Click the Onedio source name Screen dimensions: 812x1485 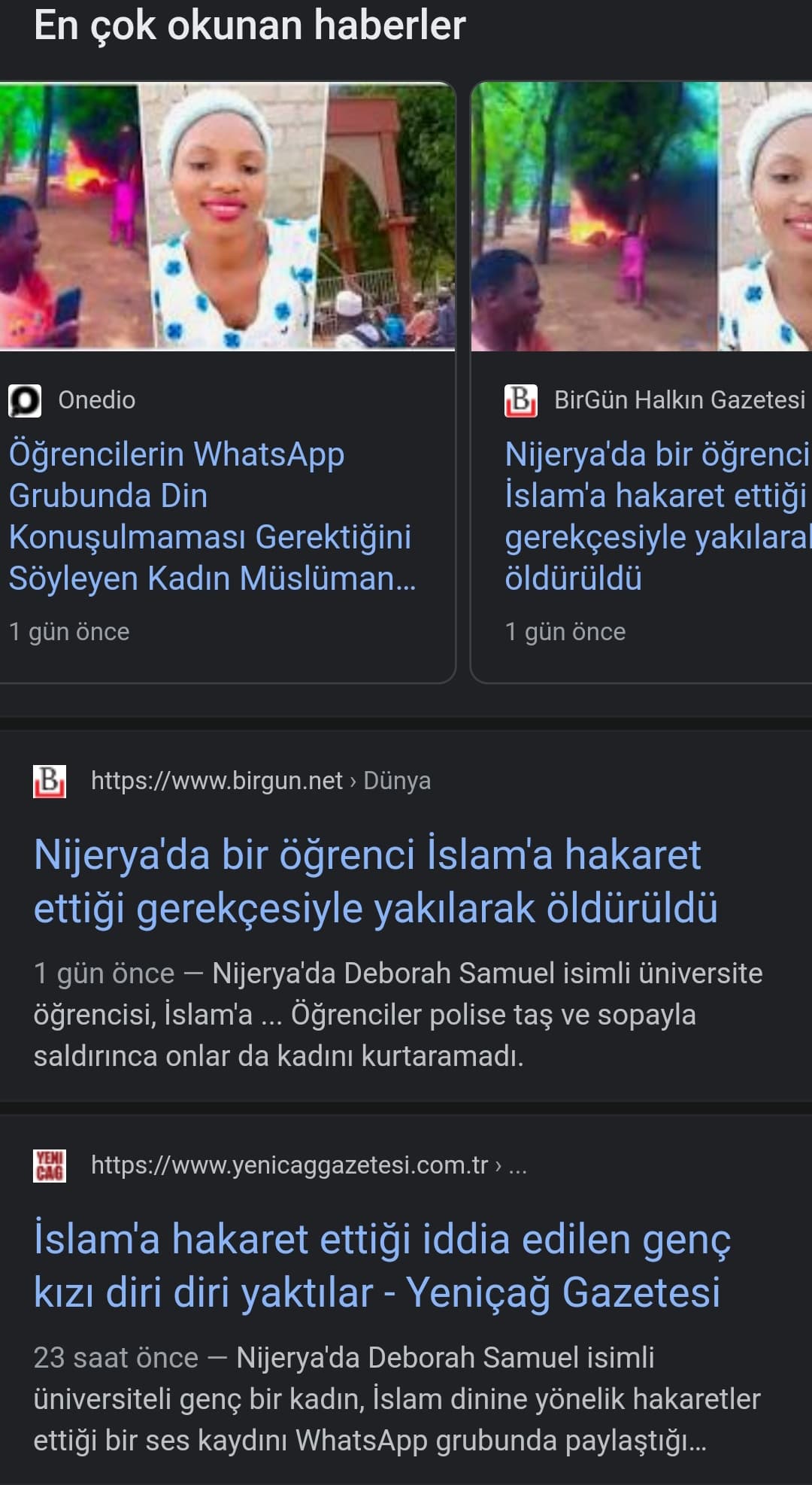(x=97, y=400)
